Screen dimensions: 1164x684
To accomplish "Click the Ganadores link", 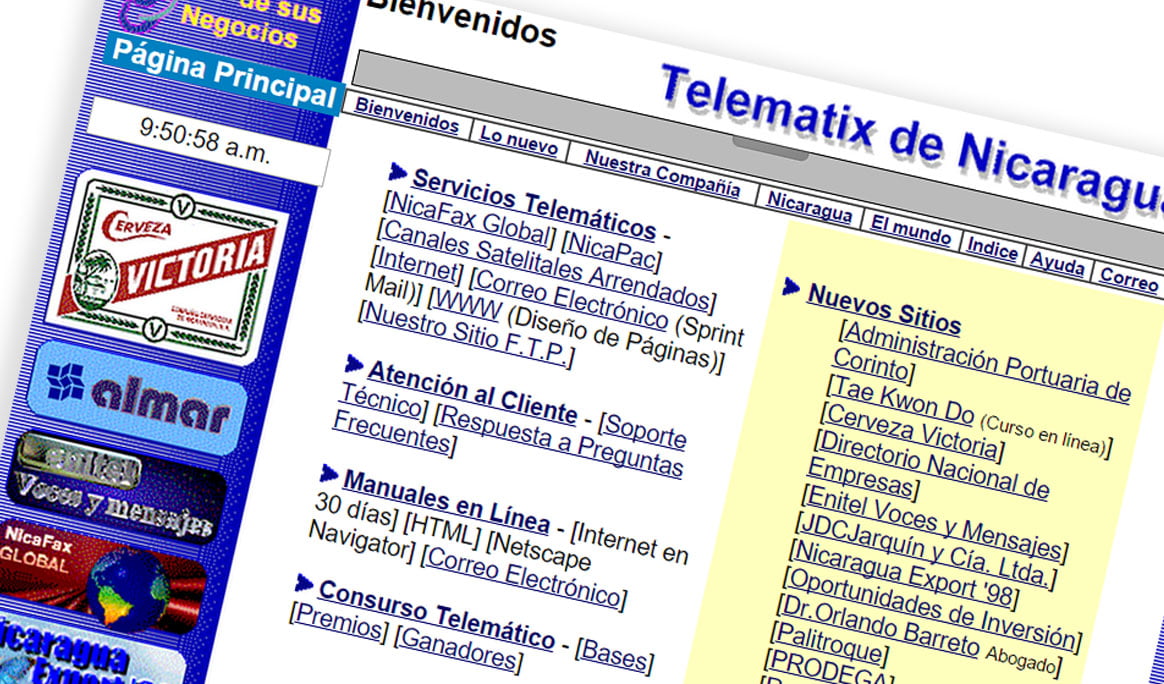I will click(x=458, y=649).
